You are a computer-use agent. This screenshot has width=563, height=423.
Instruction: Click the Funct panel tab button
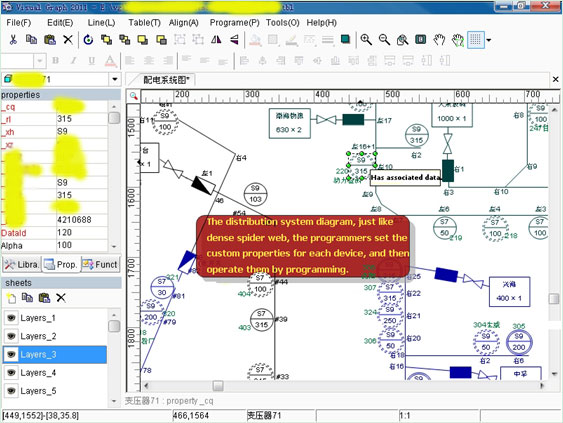(x=100, y=265)
